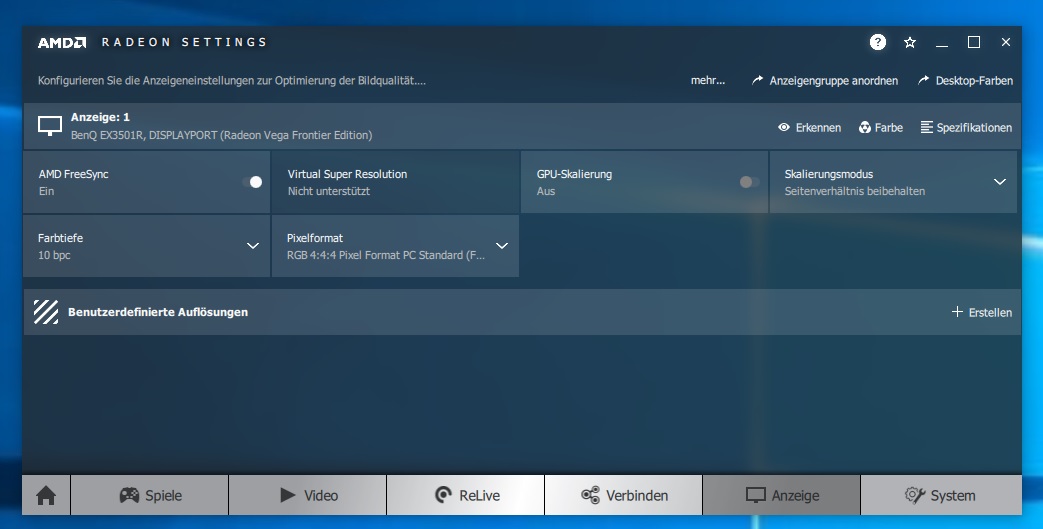Close the Radeon Settings window

(x=1006, y=43)
